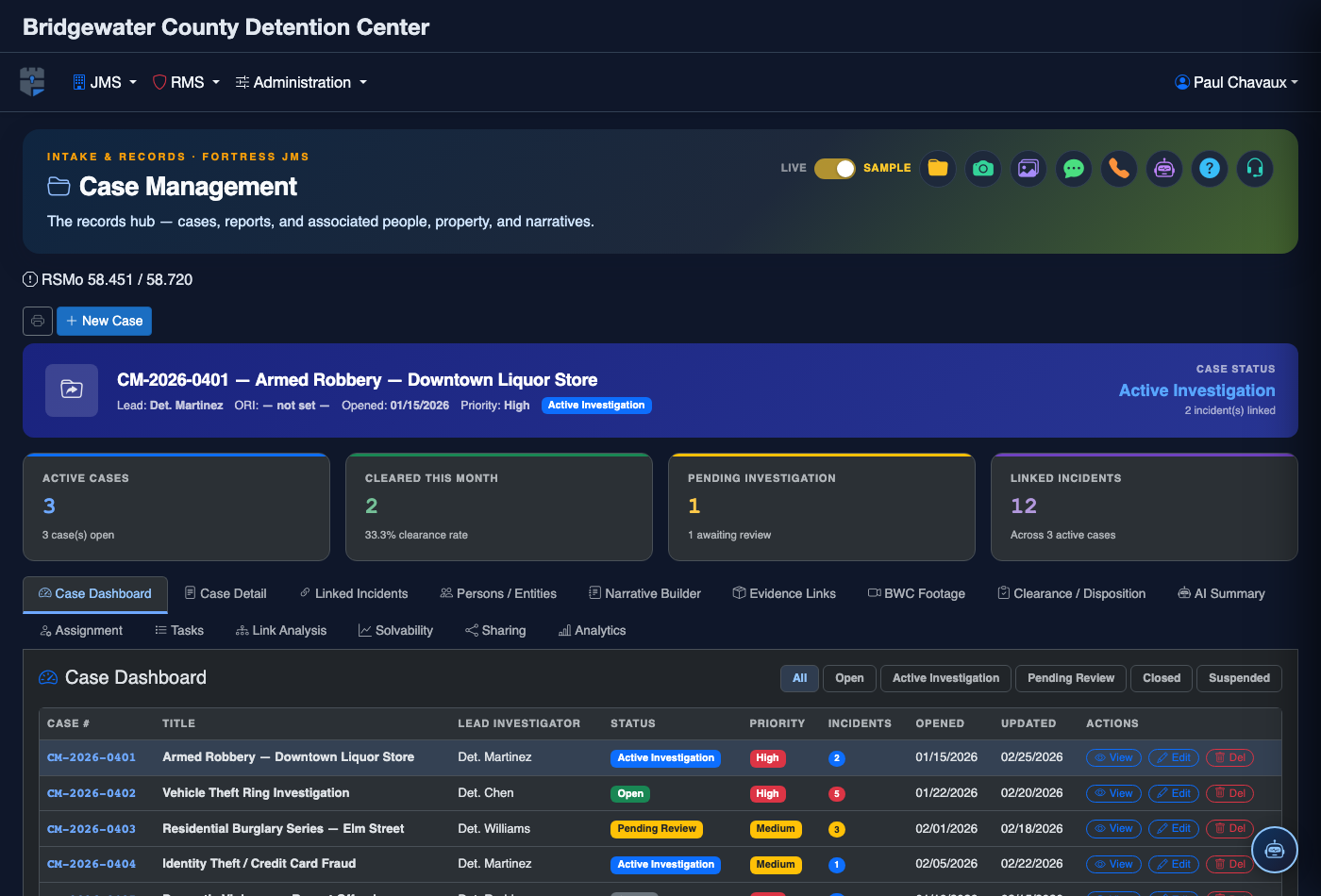Expand the JMS menu

105,82
